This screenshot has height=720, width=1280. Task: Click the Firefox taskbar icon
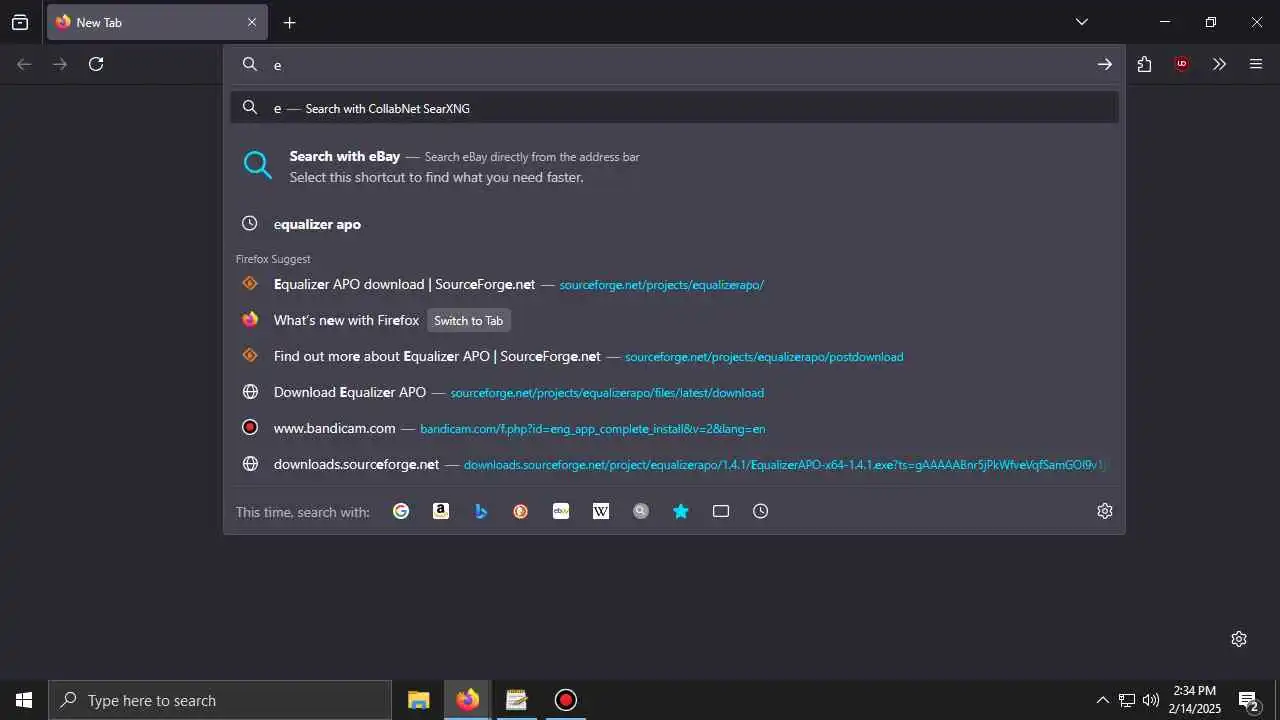tap(467, 700)
